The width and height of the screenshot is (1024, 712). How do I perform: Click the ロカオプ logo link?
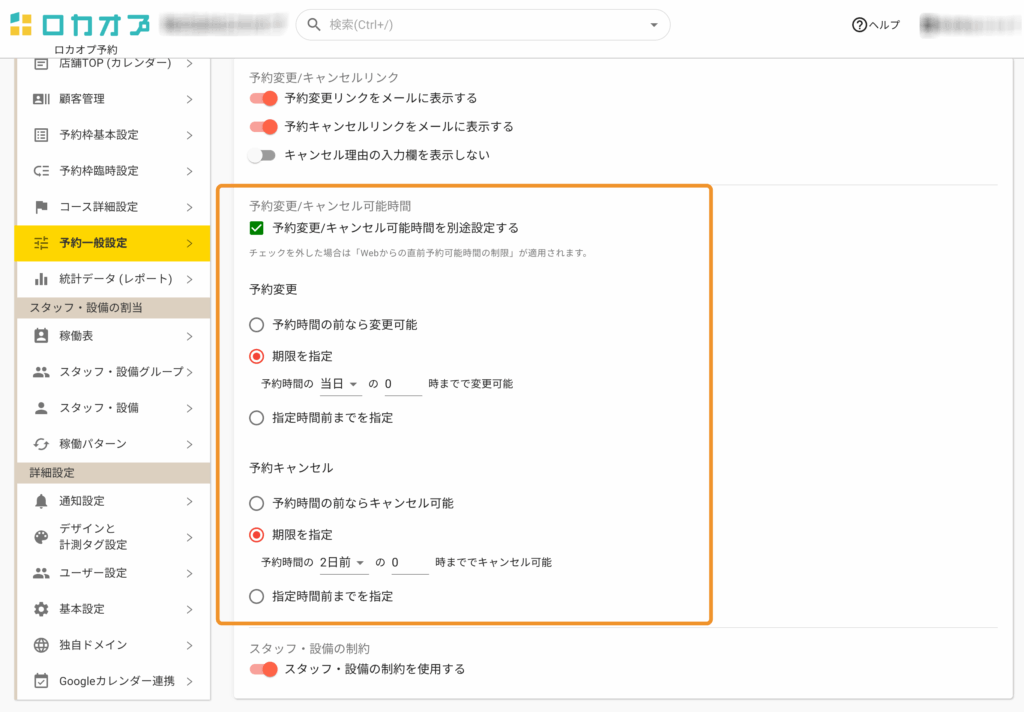coord(80,25)
